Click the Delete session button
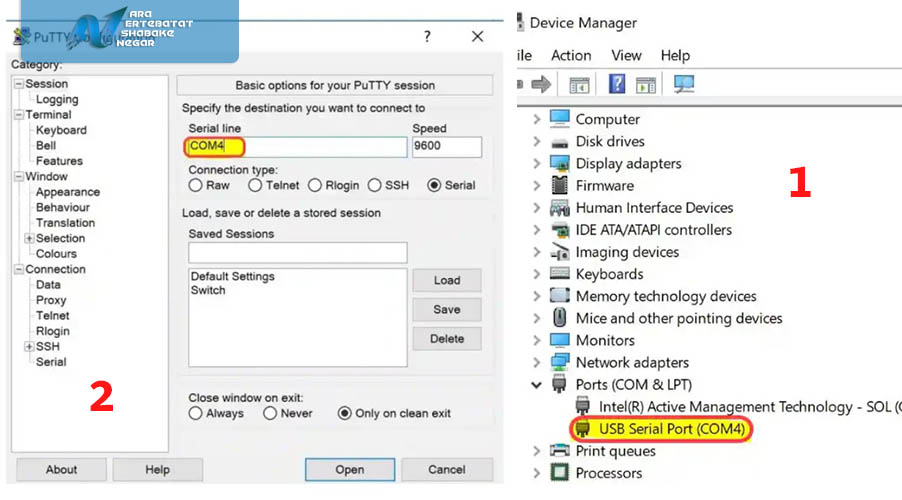Image resolution: width=902 pixels, height=500 pixels. point(447,339)
